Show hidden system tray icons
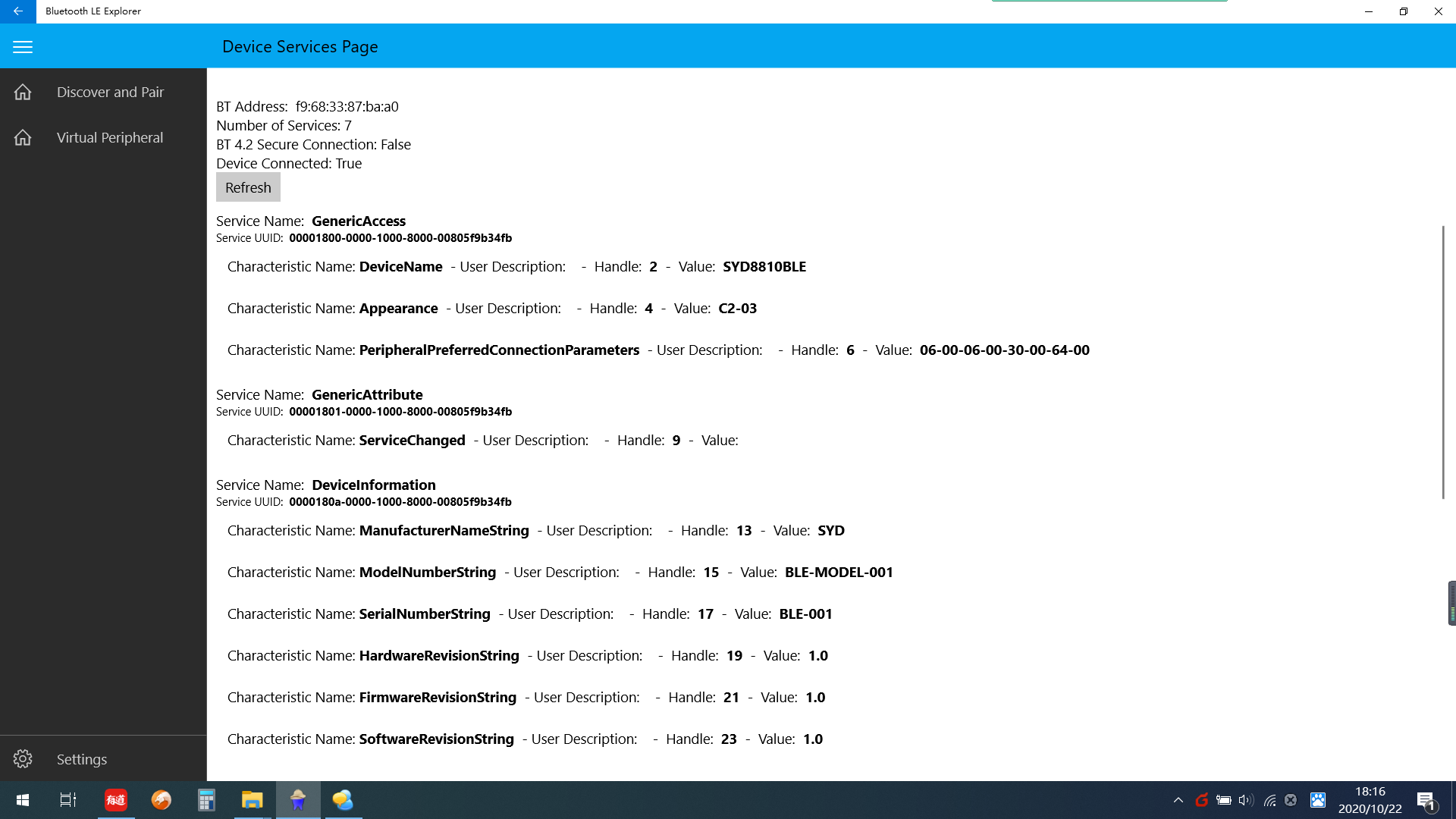 click(1178, 800)
